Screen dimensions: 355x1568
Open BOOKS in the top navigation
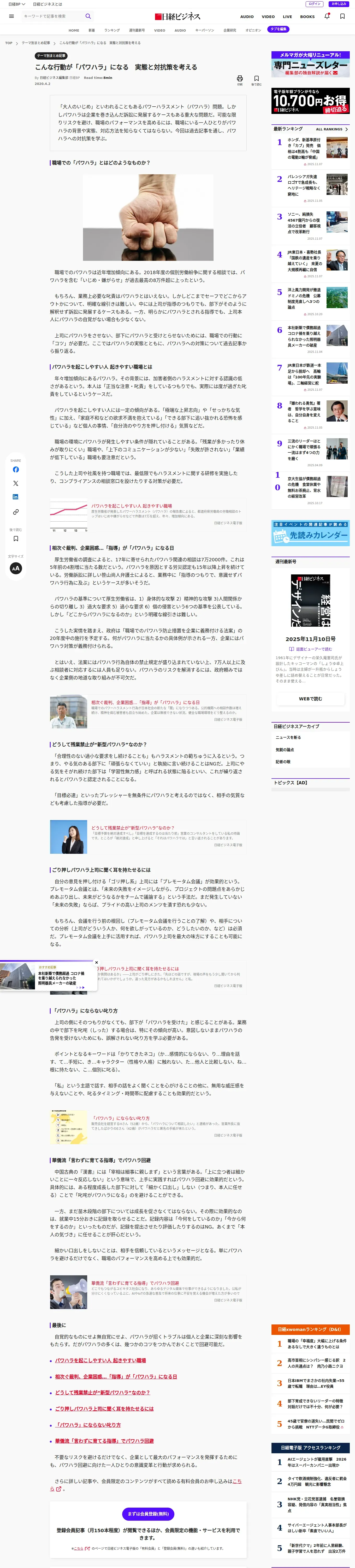(x=307, y=17)
